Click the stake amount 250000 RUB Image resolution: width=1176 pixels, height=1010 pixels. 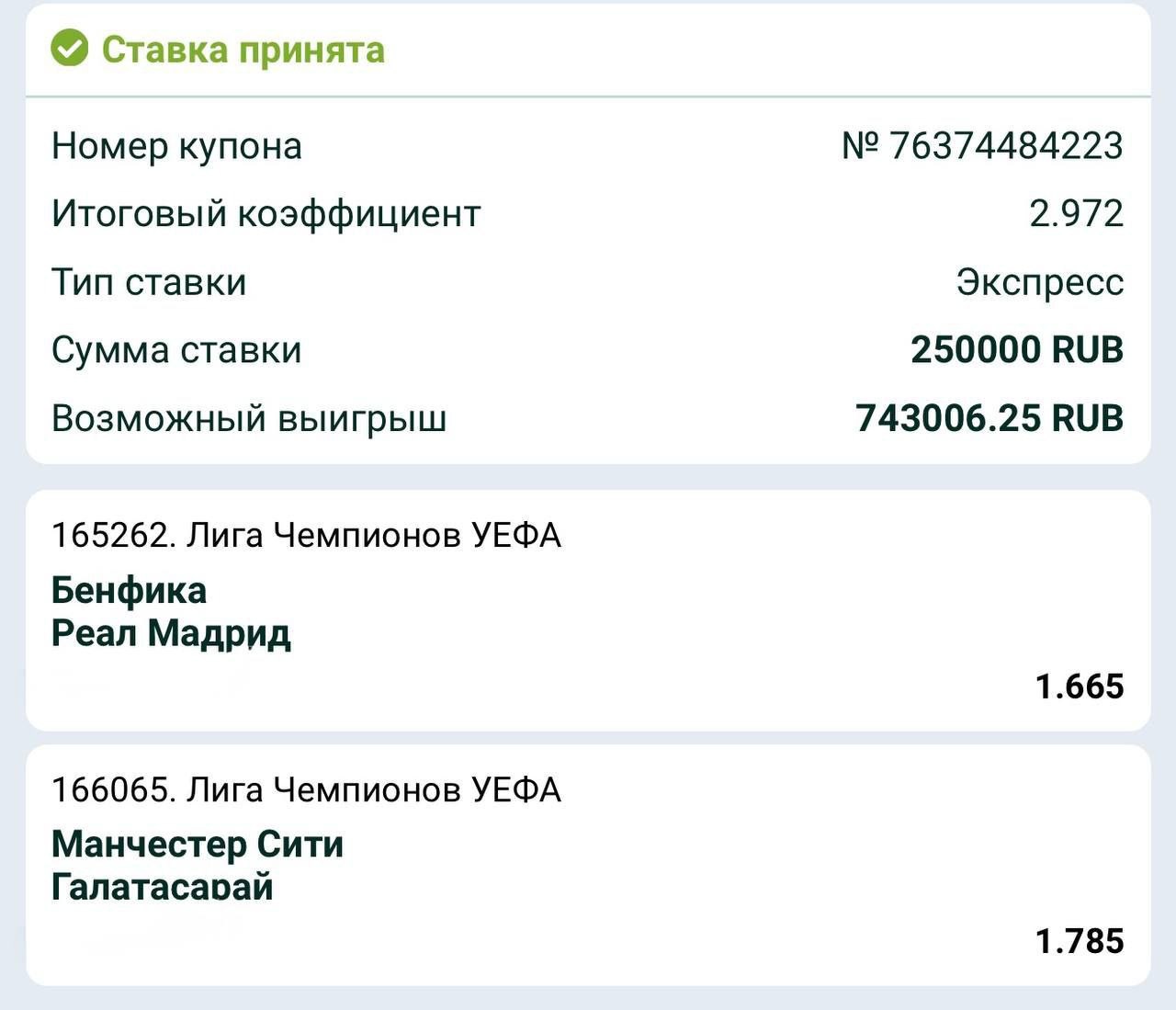(x=1017, y=350)
